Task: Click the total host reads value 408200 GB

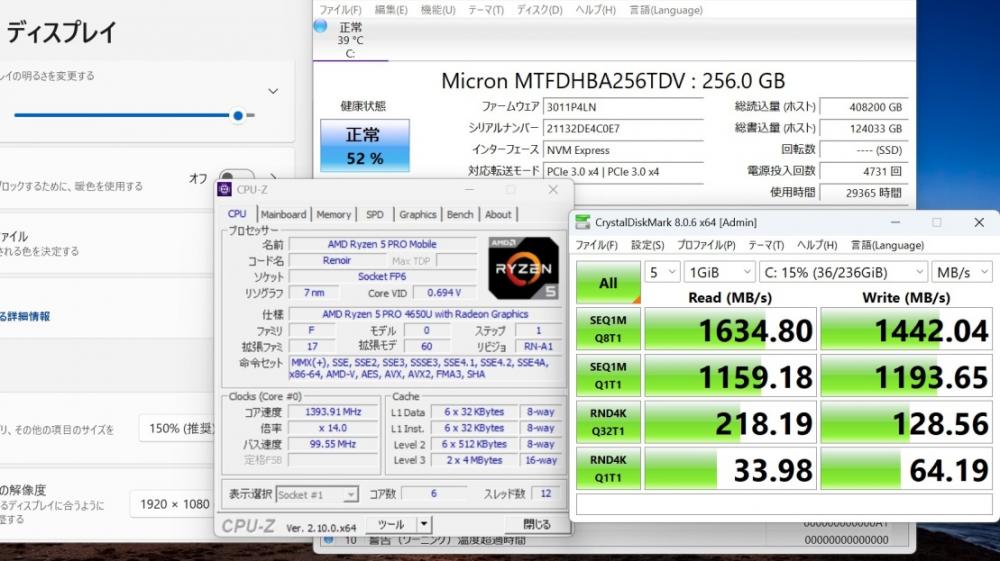Action: tap(863, 107)
